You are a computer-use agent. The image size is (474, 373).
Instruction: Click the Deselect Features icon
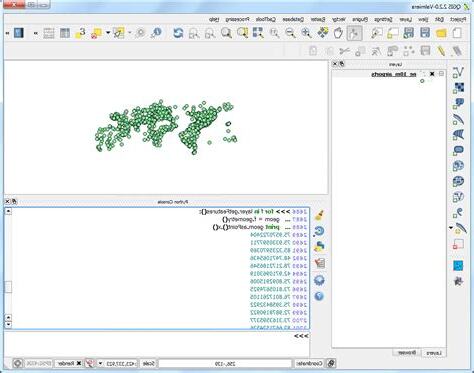96,33
